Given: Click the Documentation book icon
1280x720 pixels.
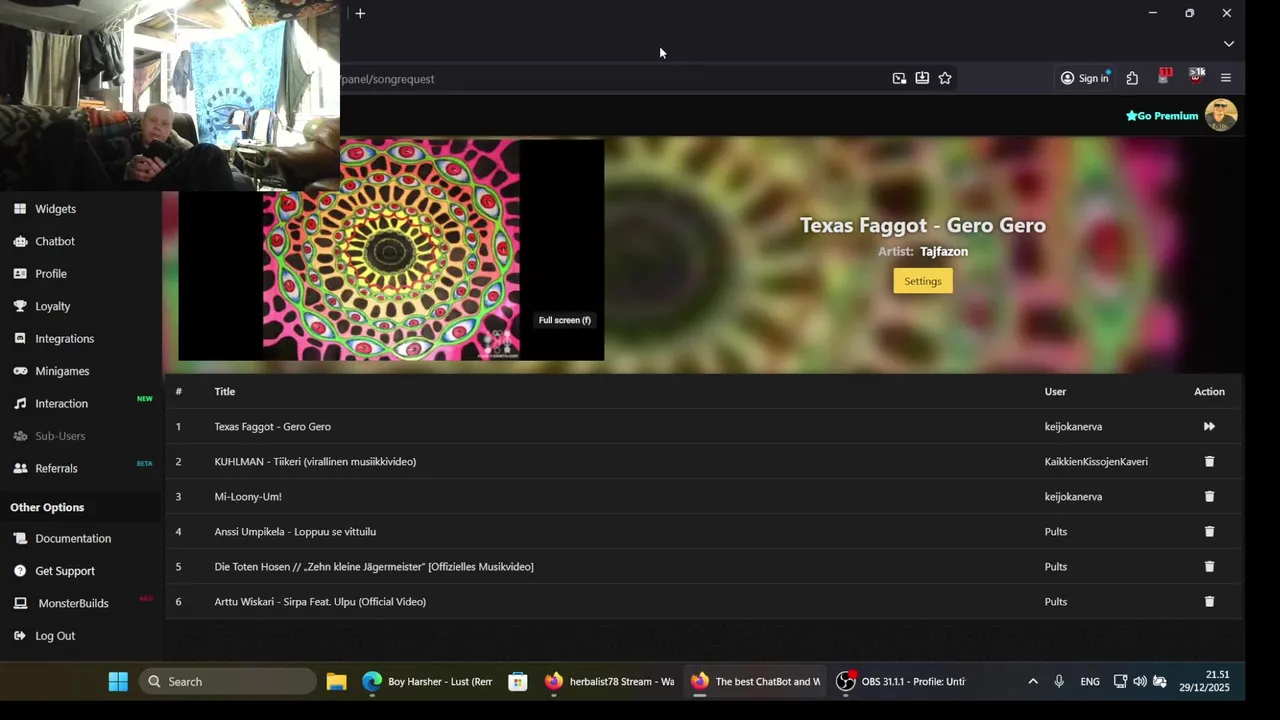Looking at the screenshot, I should click(20, 539).
